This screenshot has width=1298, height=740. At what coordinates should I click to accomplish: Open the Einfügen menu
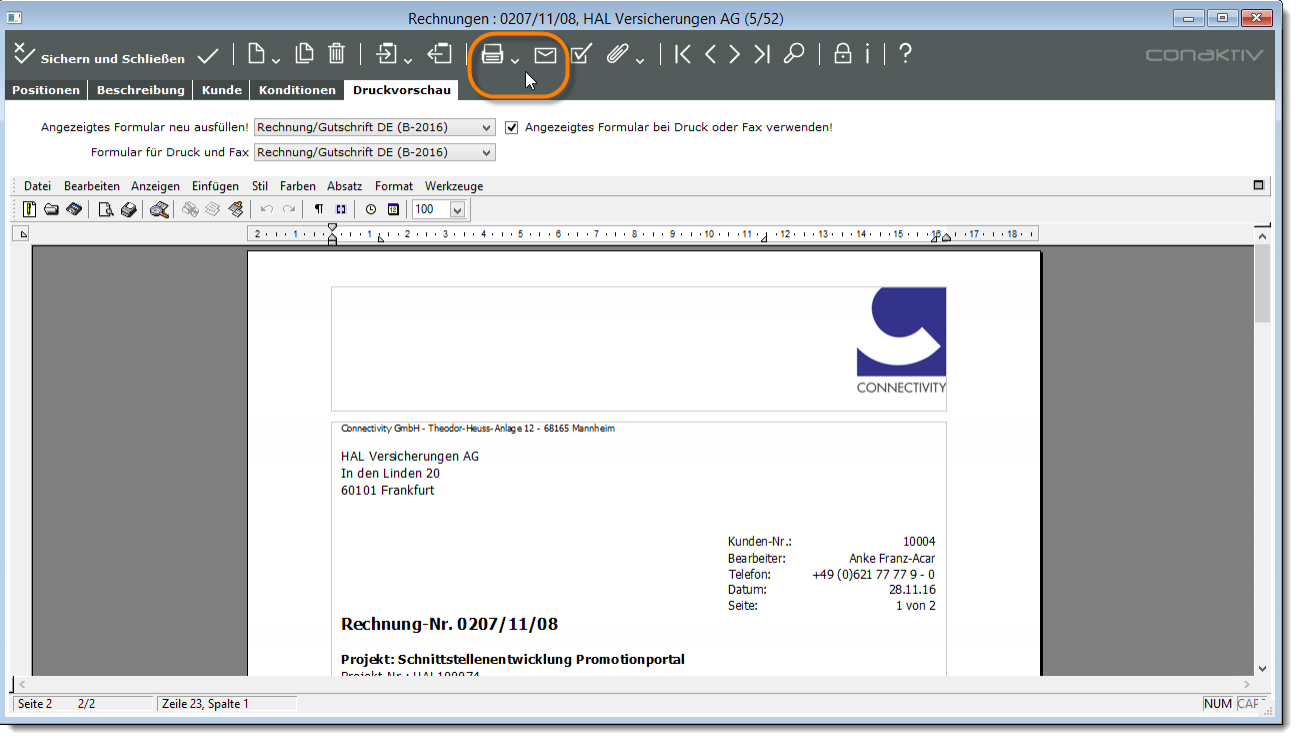215,186
